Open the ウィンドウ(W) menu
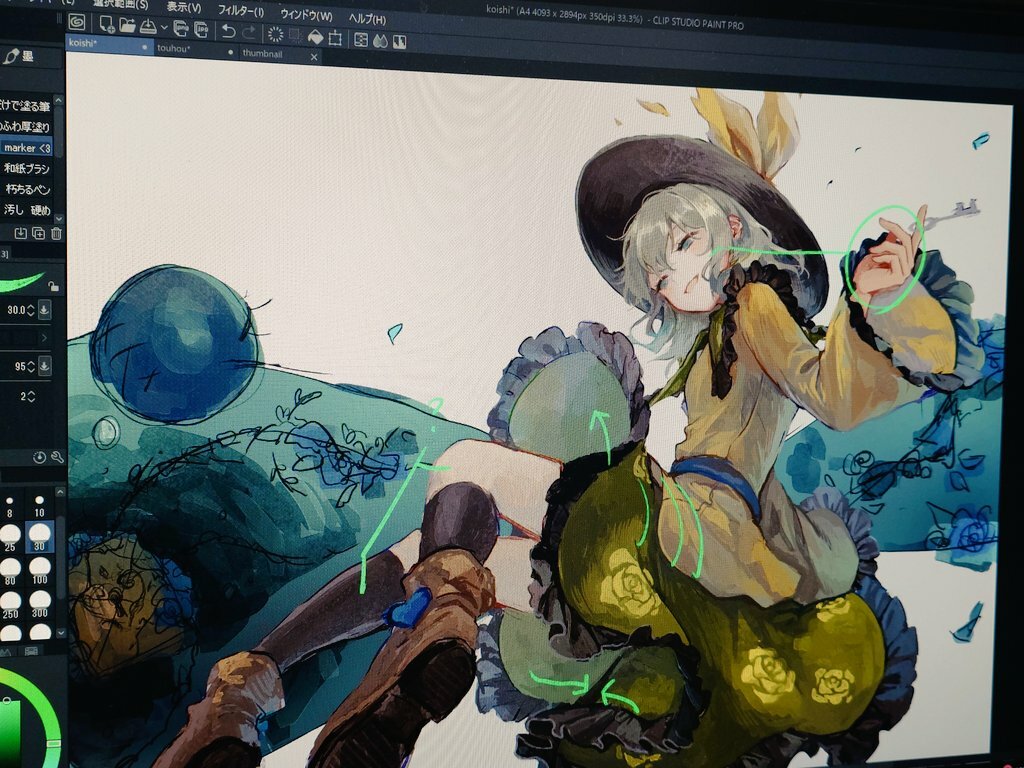 point(306,14)
